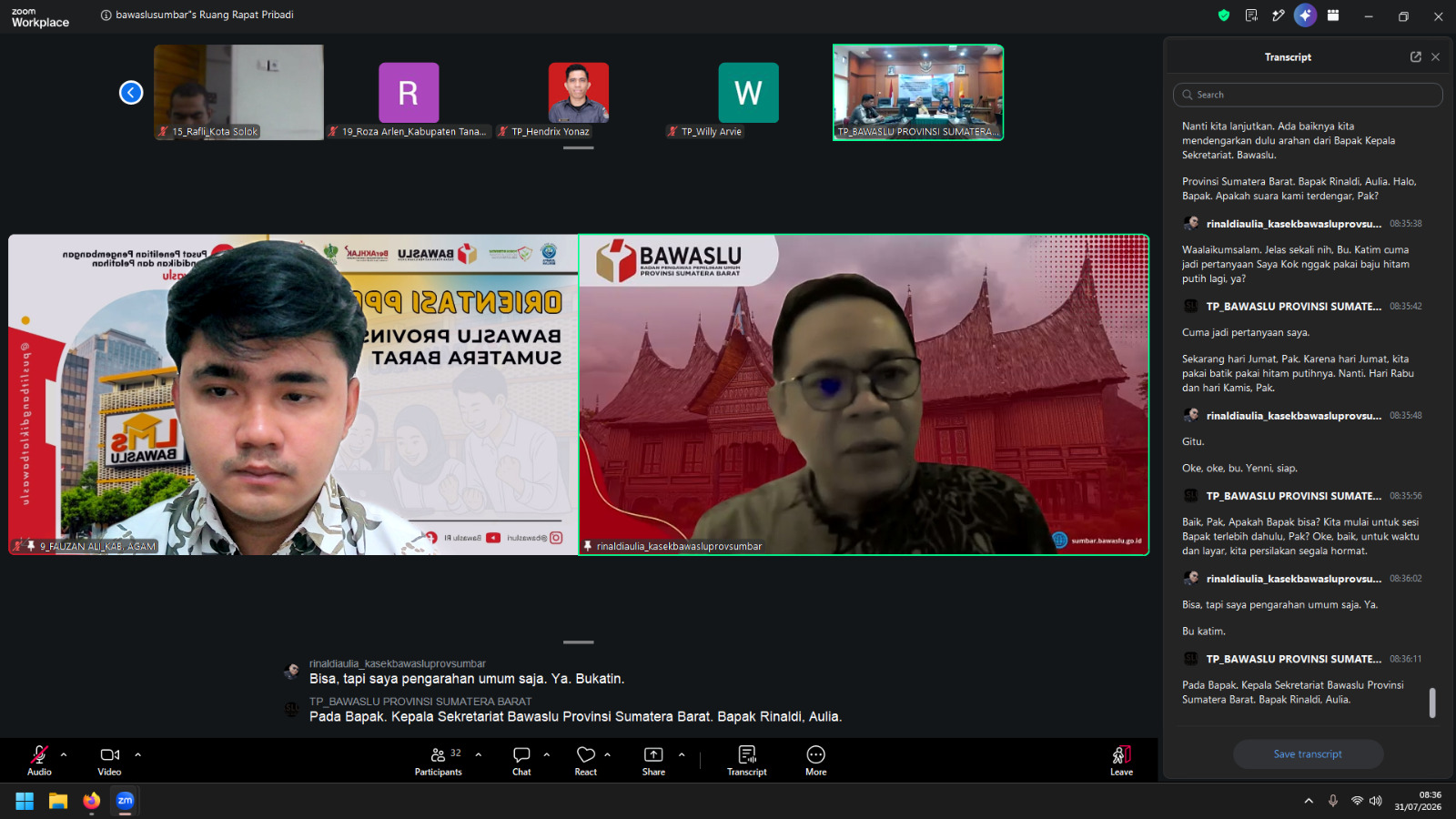Open the view layout icon in title bar
1456x819 pixels.
(1333, 15)
